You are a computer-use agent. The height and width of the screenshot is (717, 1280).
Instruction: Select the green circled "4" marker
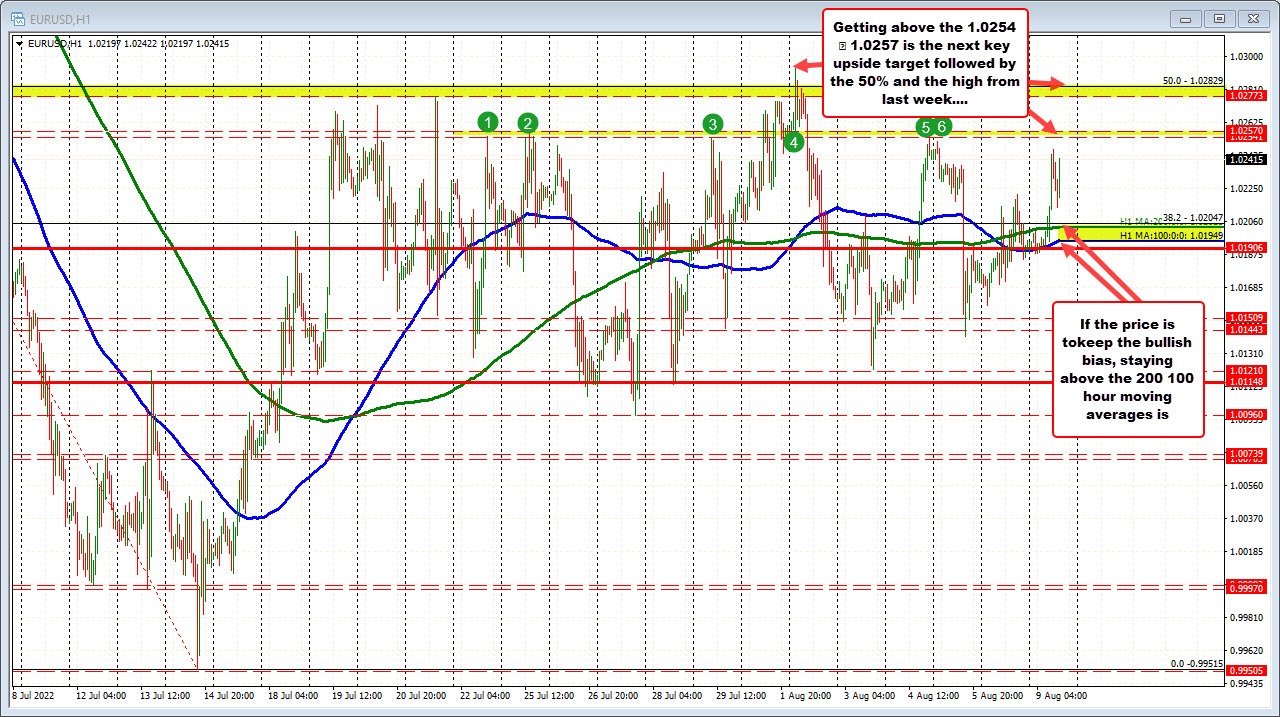pyautogui.click(x=792, y=143)
